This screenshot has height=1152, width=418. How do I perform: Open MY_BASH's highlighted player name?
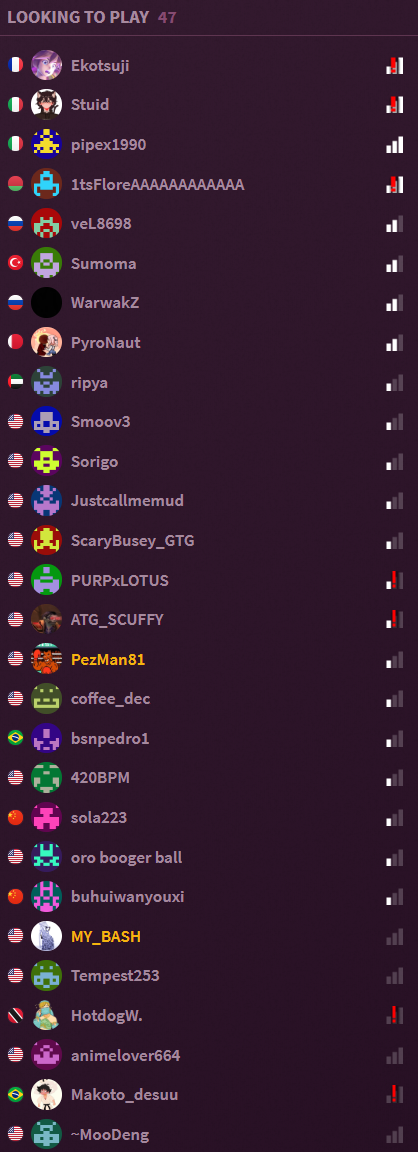[106, 937]
